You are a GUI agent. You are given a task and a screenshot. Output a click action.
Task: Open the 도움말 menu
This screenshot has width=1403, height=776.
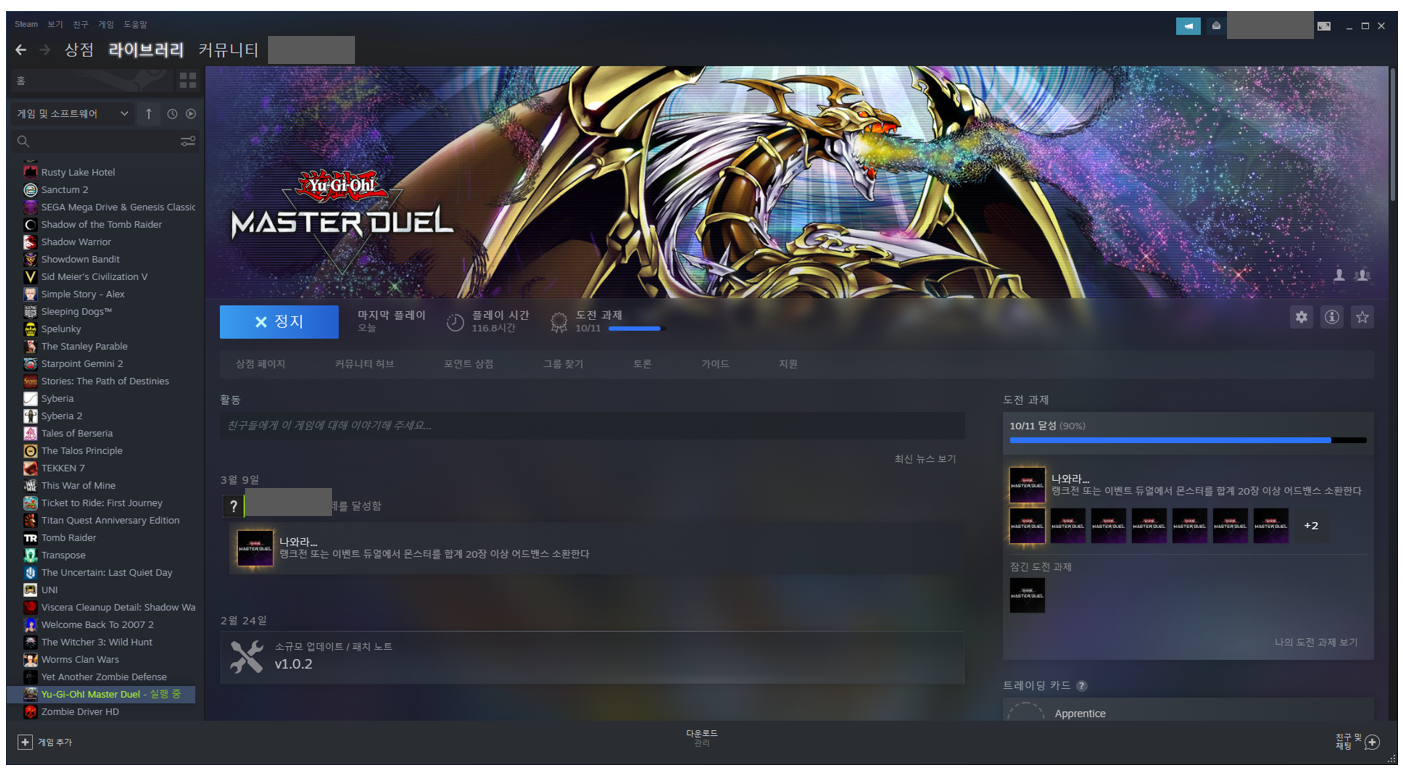[135, 24]
